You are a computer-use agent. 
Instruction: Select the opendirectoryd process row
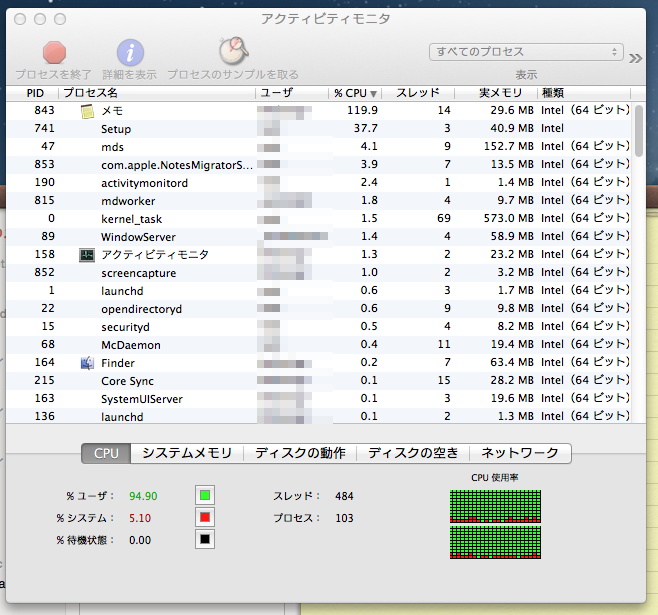[319, 309]
